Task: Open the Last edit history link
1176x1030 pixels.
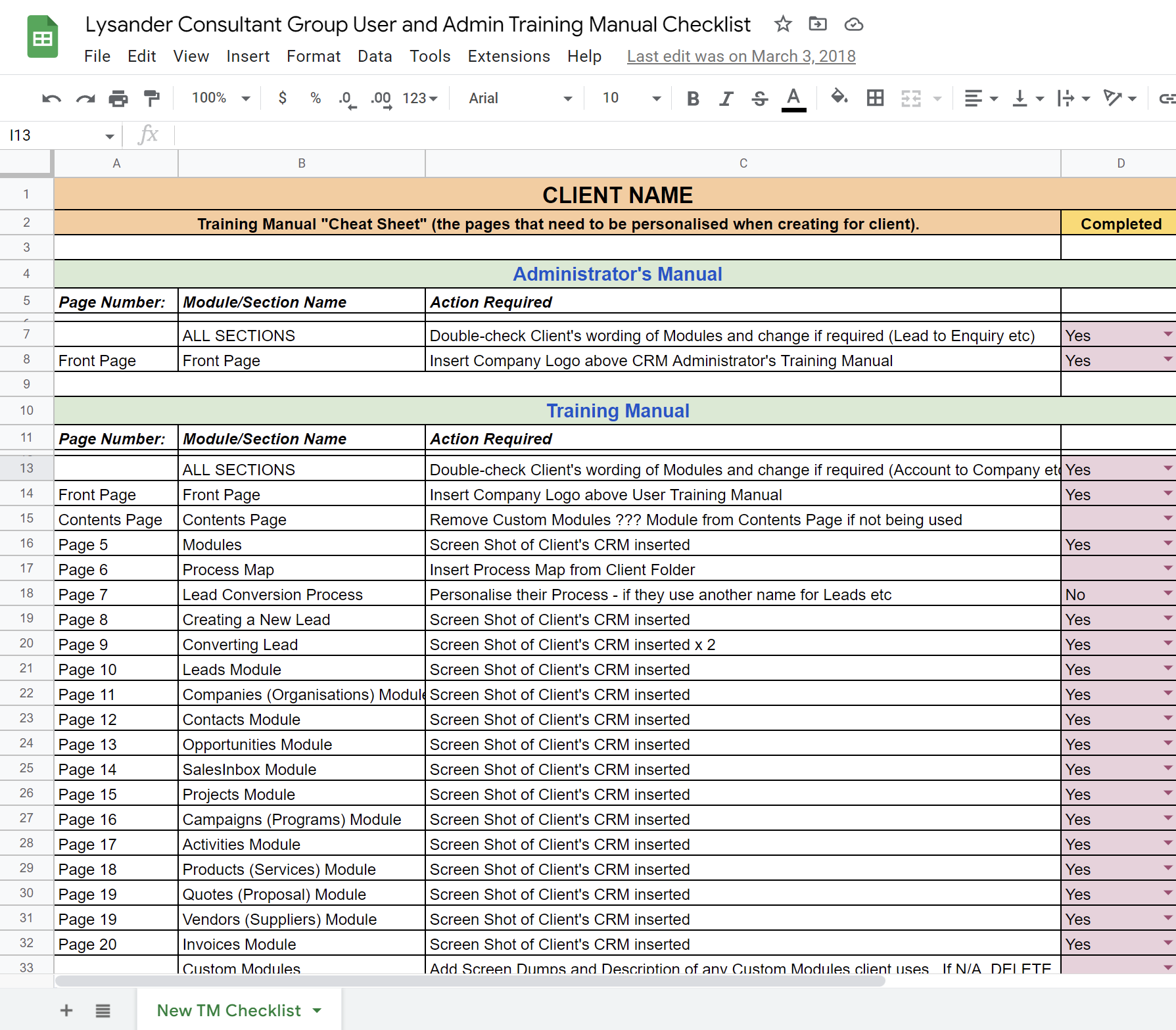Action: pos(741,57)
